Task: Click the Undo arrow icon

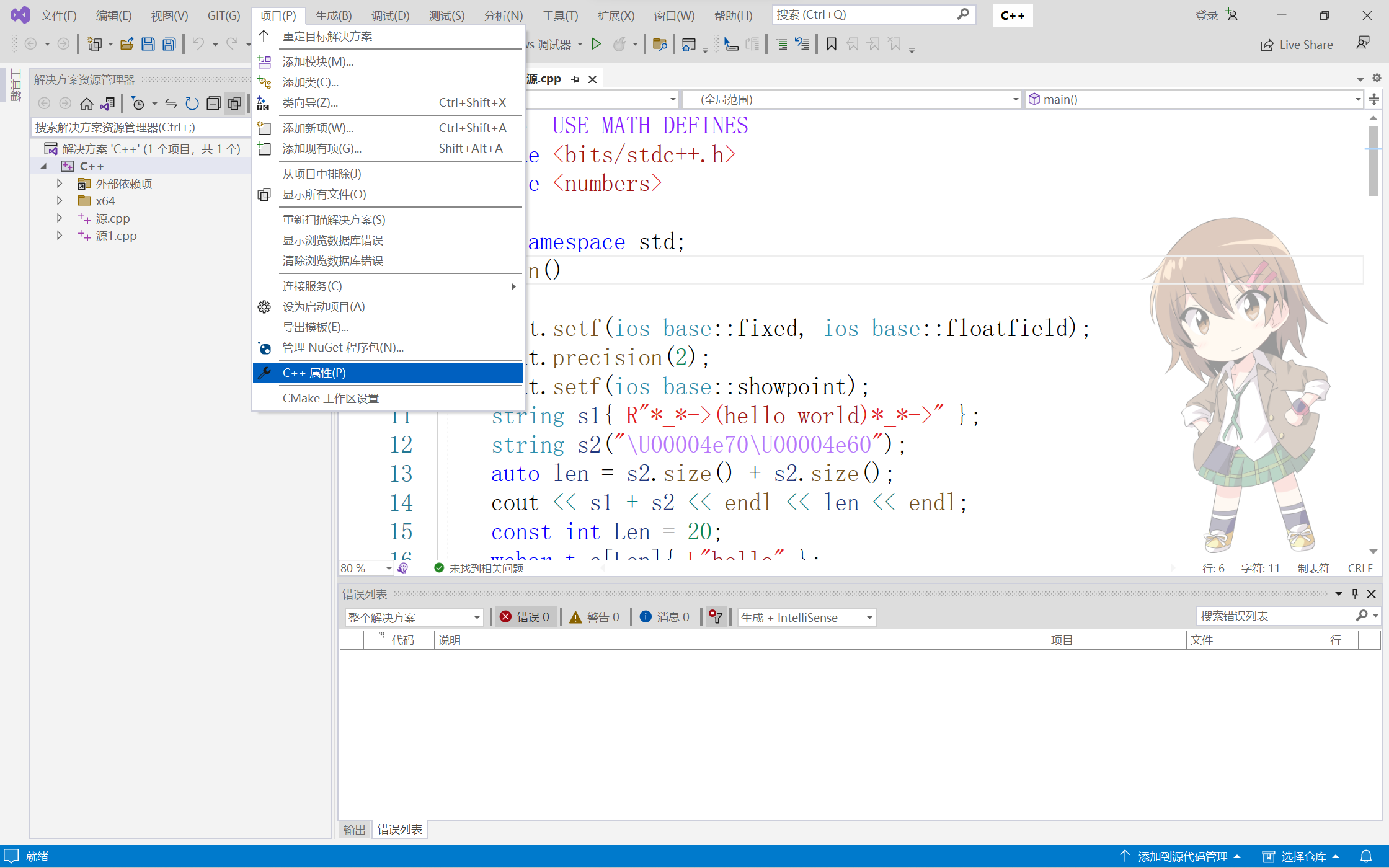Action: pos(198,44)
